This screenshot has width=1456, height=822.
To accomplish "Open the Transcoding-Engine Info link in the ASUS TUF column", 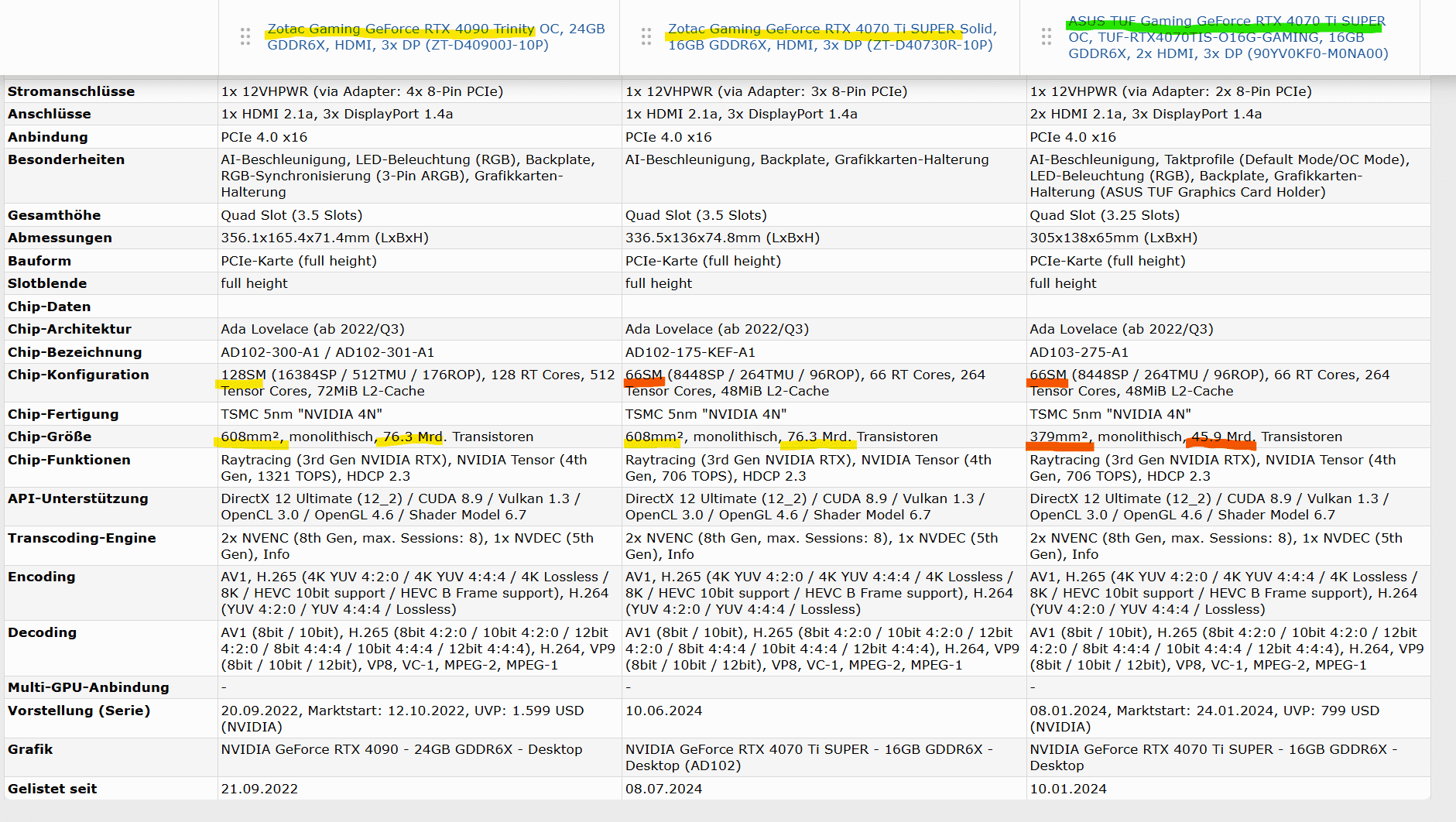I will point(1084,554).
